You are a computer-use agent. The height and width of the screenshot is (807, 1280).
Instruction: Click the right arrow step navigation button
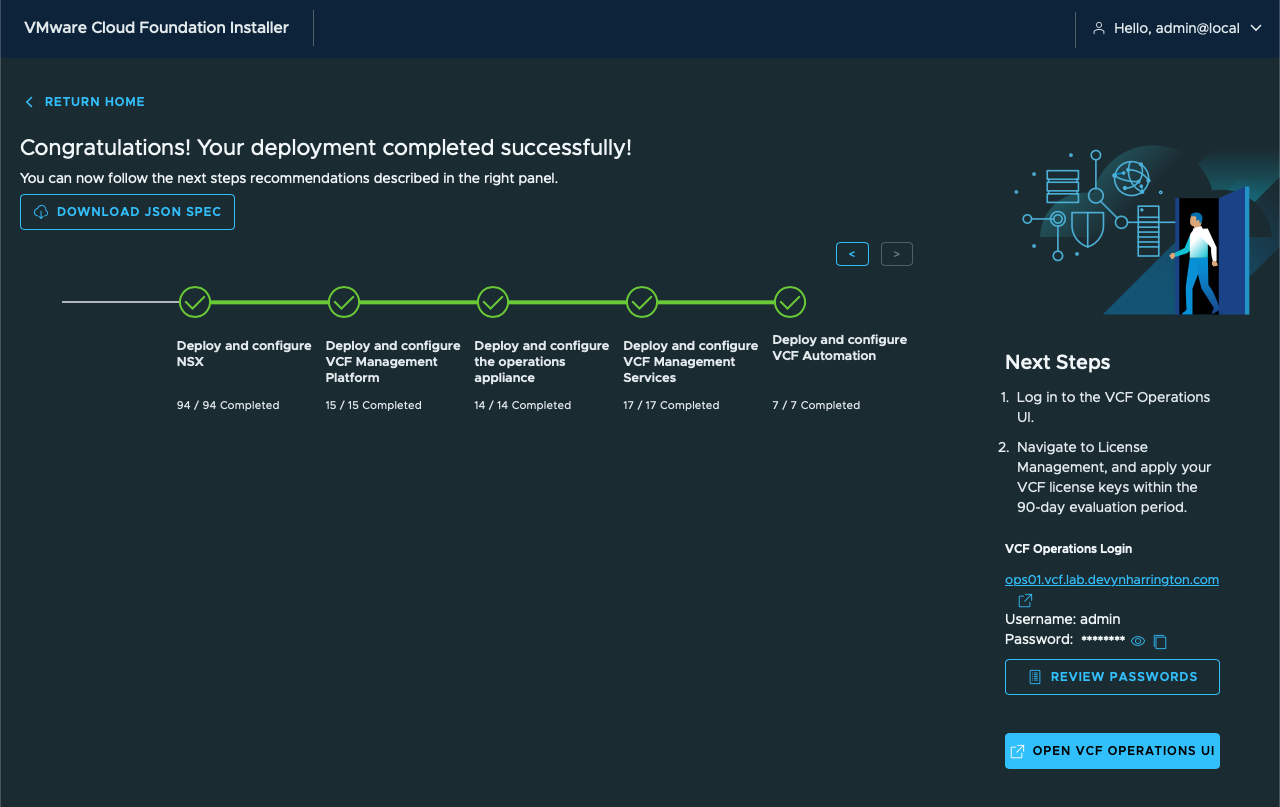(897, 254)
